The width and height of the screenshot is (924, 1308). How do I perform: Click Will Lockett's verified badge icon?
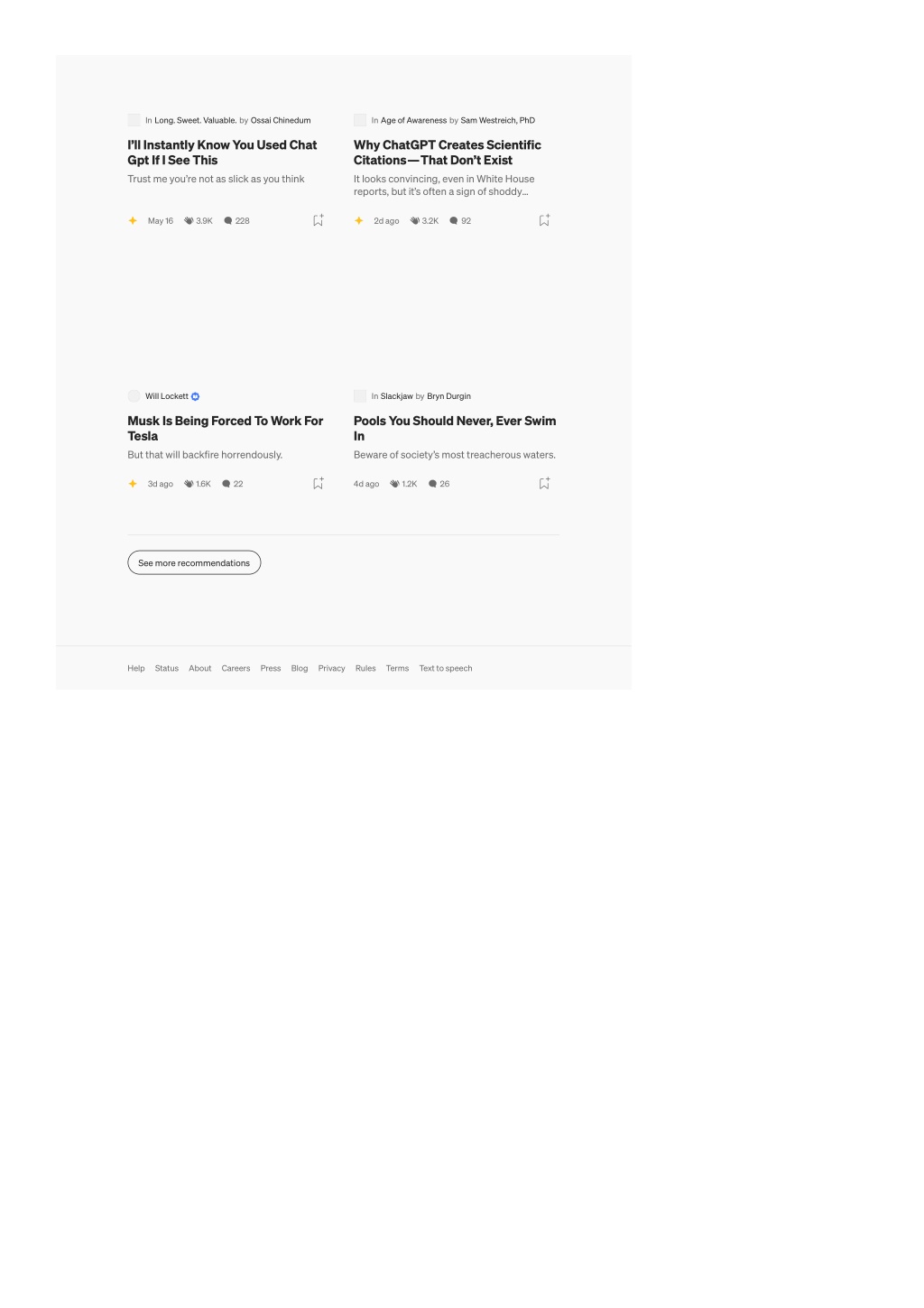[x=195, y=396]
